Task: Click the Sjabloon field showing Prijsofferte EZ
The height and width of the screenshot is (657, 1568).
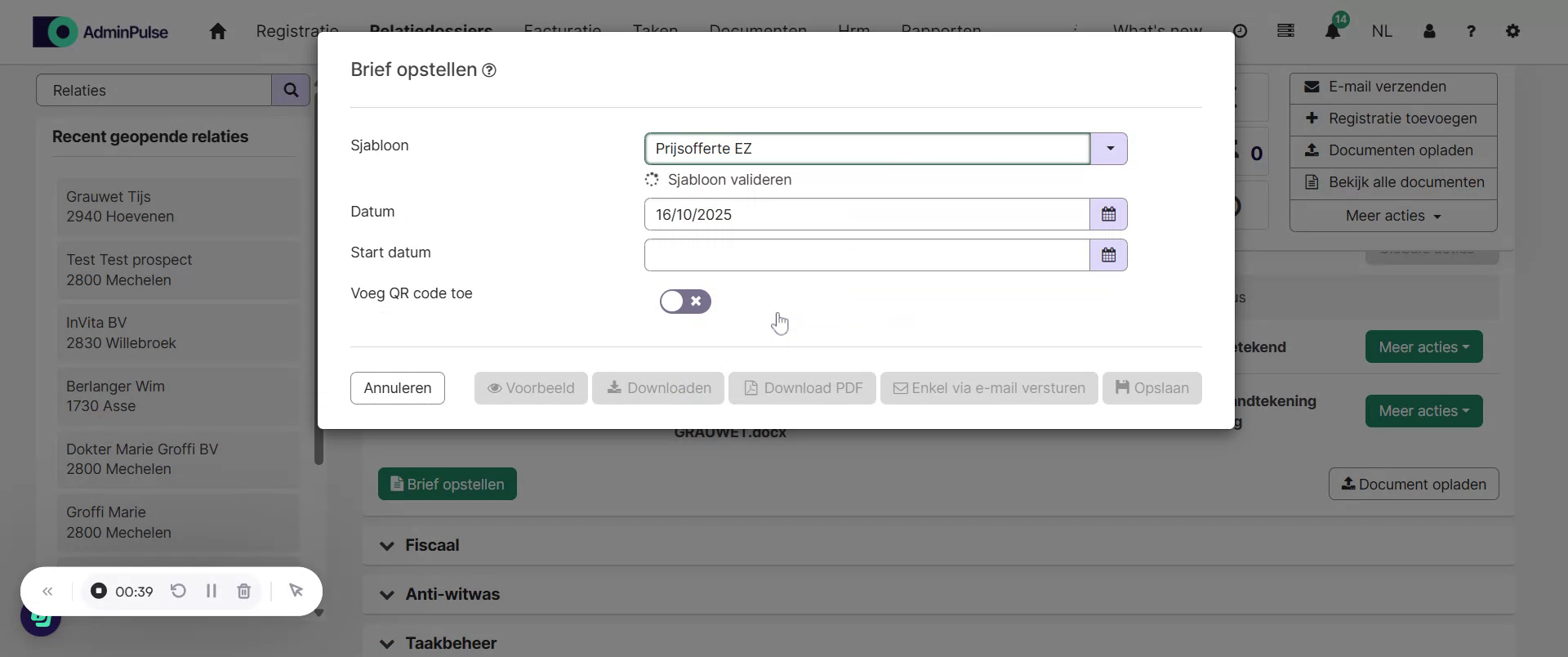Action: pyautogui.click(x=867, y=149)
